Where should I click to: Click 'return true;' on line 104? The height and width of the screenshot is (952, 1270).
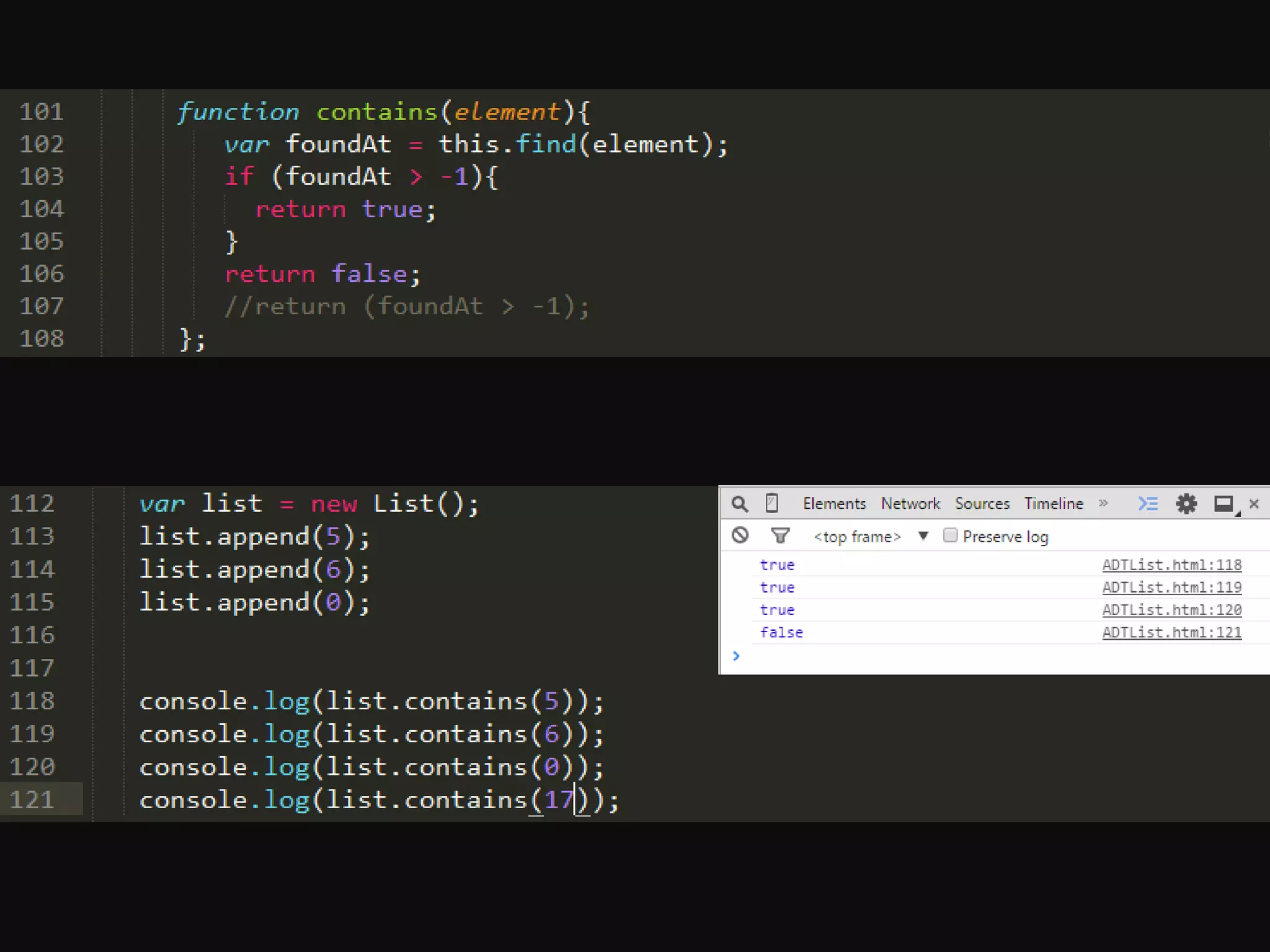[x=346, y=209]
